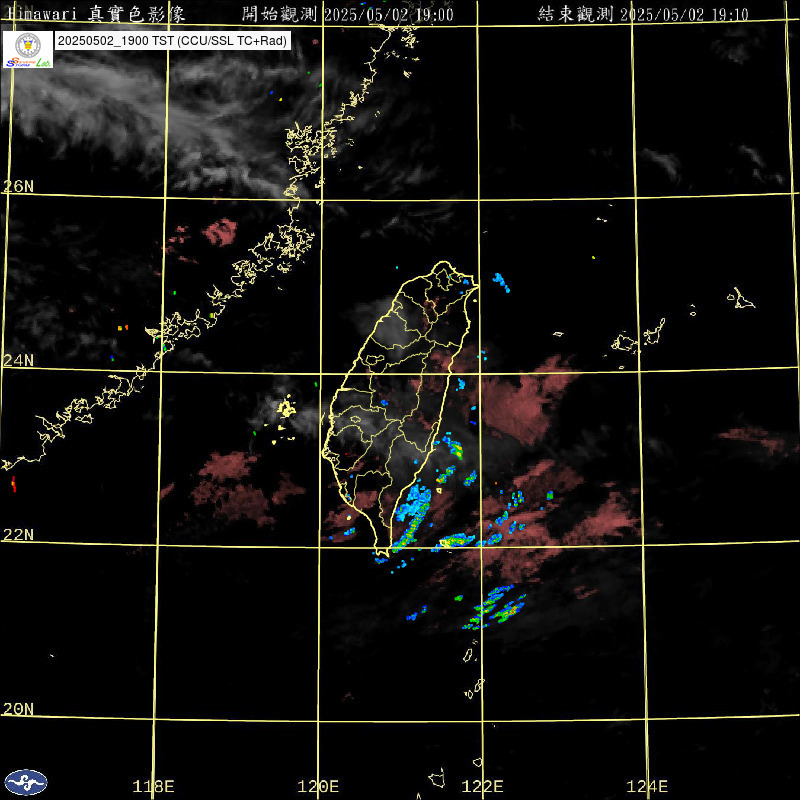This screenshot has width=800, height=800.
Task: Click the 122E longitude label
Action: tap(483, 786)
